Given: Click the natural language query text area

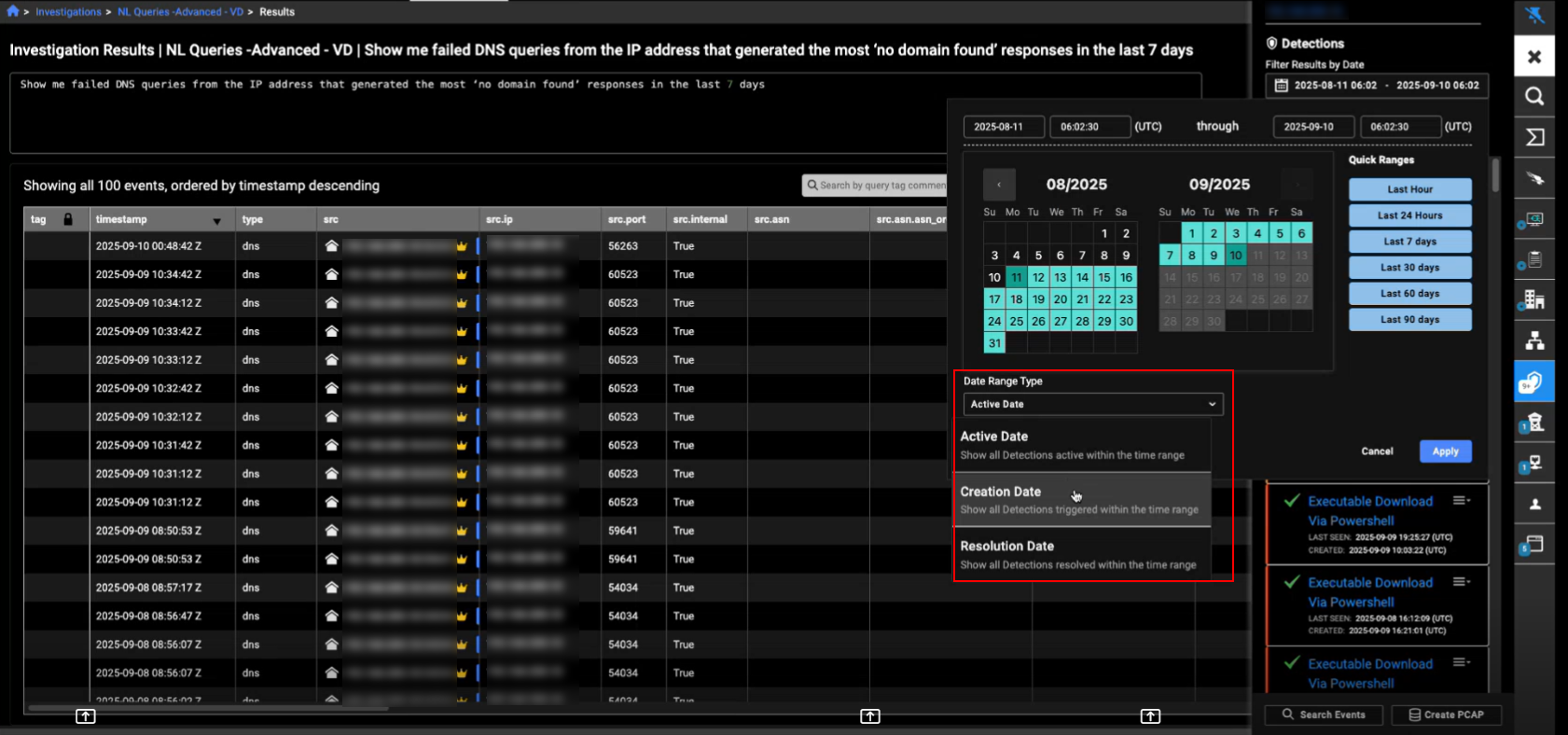Looking at the screenshot, I should click(x=605, y=113).
